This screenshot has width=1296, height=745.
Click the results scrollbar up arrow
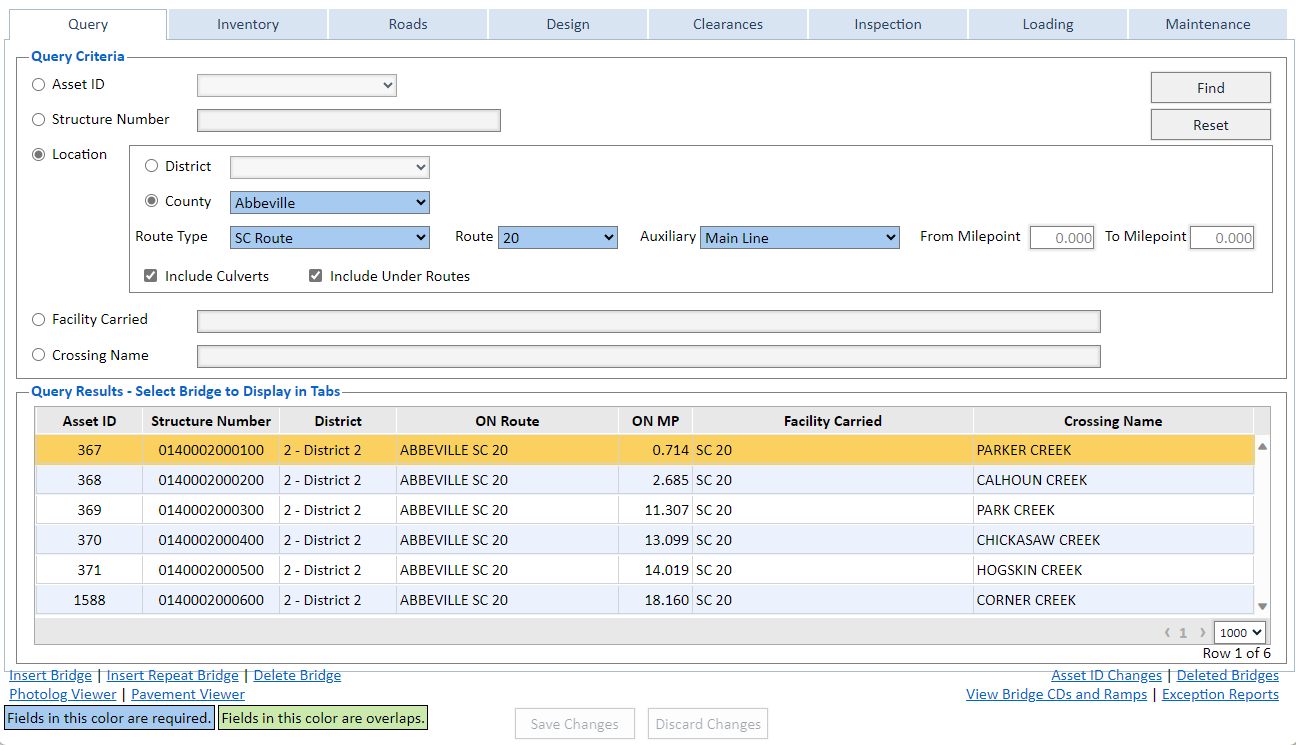pyautogui.click(x=1262, y=447)
